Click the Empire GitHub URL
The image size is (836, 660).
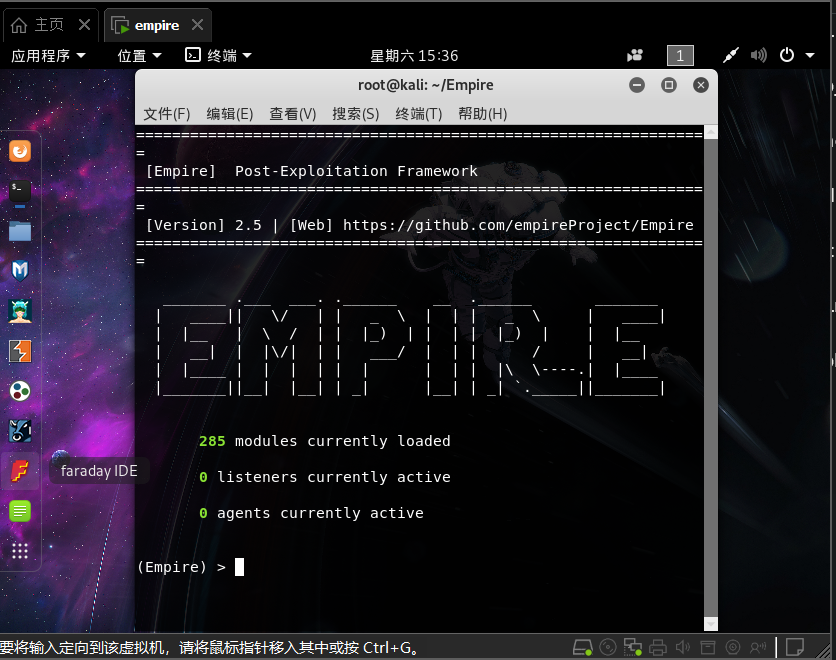(x=518, y=225)
